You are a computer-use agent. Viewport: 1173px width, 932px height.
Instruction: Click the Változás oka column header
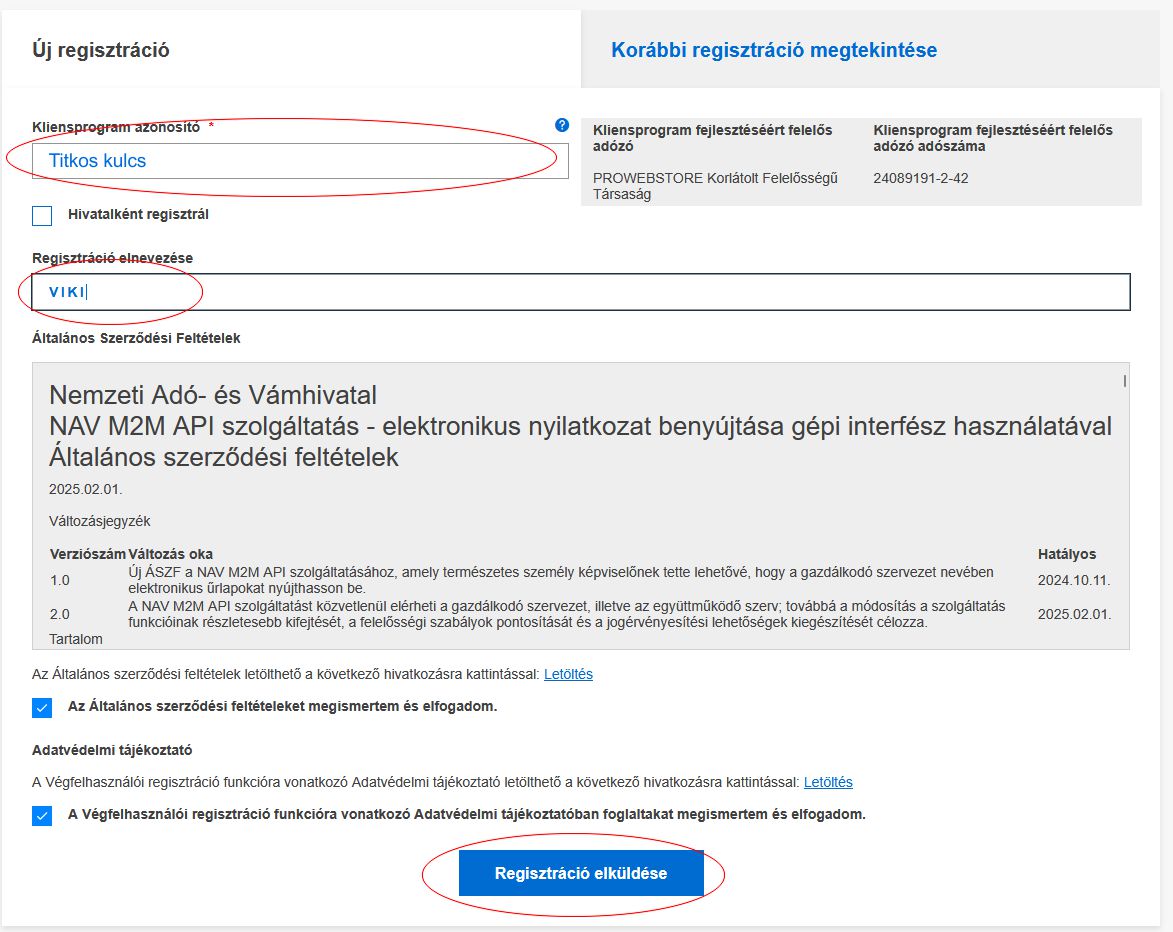tap(171, 554)
